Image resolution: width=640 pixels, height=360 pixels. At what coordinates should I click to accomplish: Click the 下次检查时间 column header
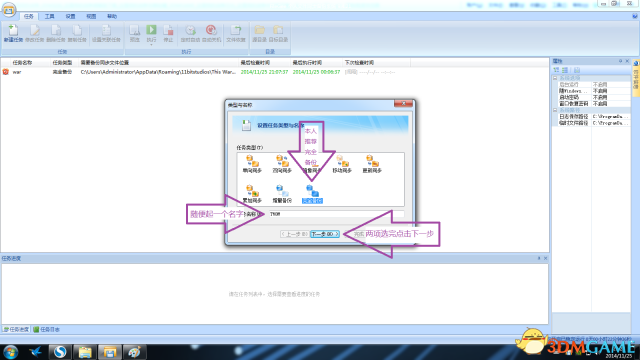(x=360, y=62)
